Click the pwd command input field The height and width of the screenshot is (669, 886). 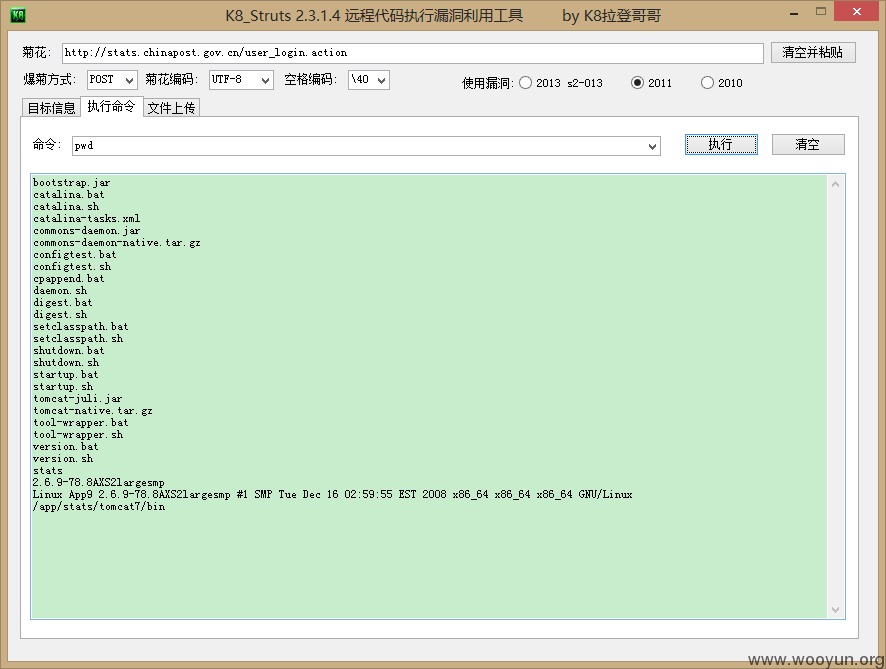pyautogui.click(x=366, y=146)
